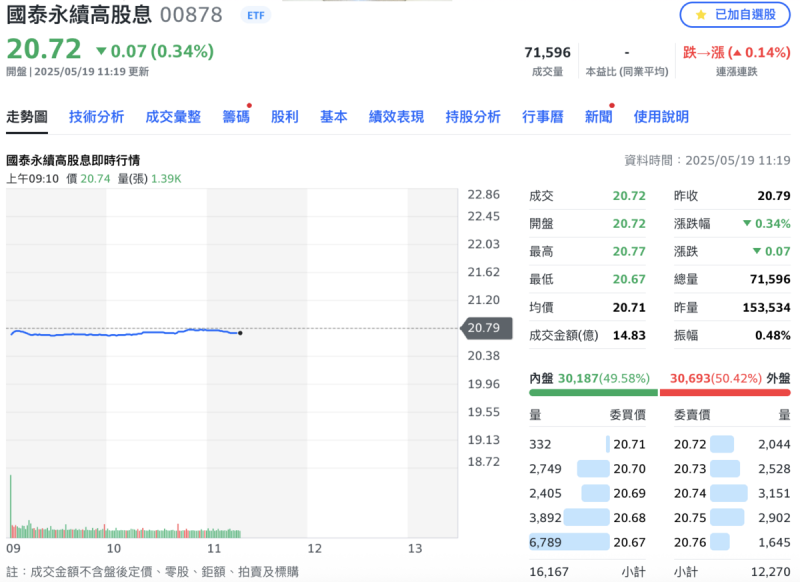Click the 成交金額(億) value 14.83
Screen dimensions: 800x582
pyautogui.click(x=629, y=336)
